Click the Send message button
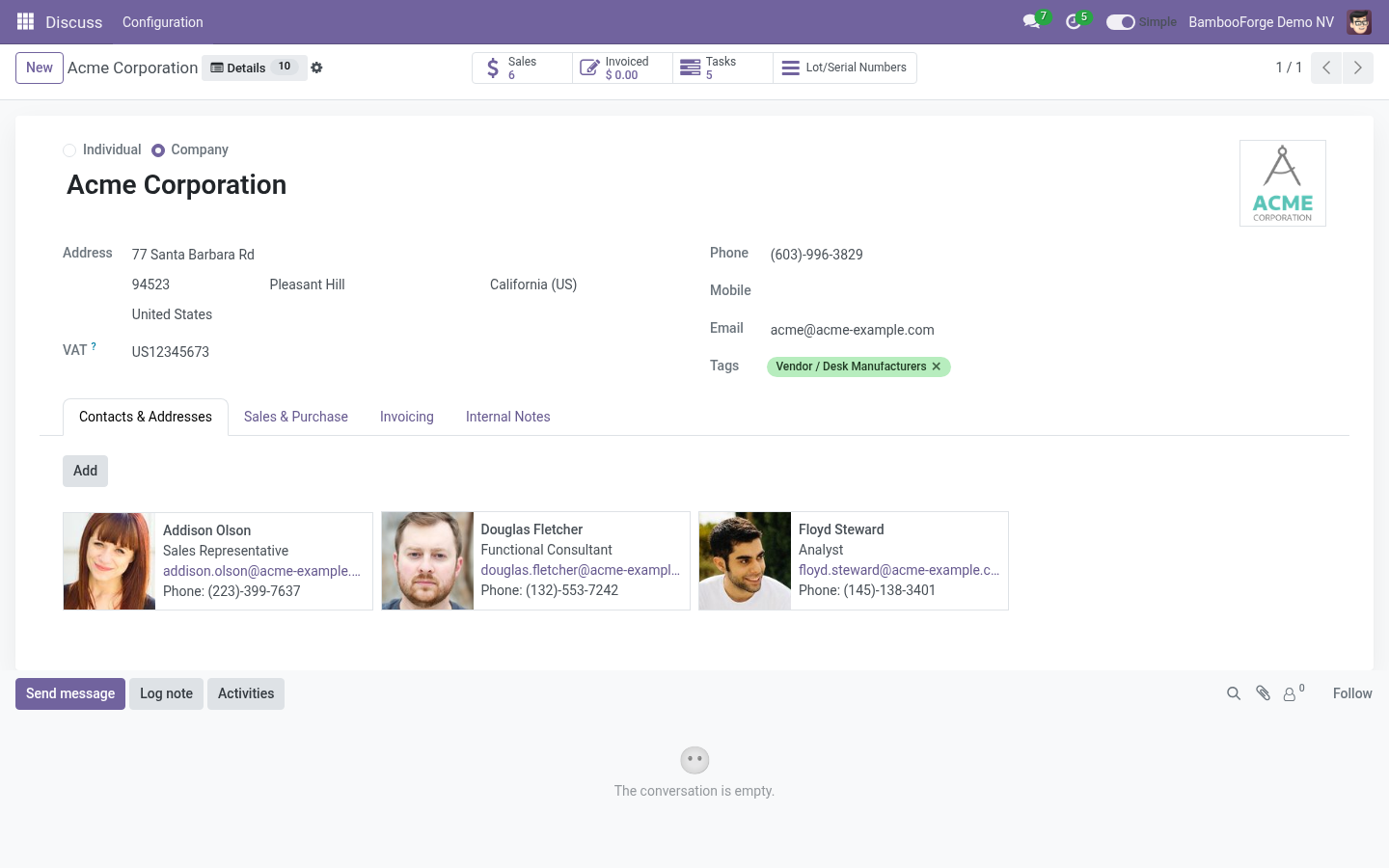Screen dimensions: 1389x868 [x=70, y=693]
